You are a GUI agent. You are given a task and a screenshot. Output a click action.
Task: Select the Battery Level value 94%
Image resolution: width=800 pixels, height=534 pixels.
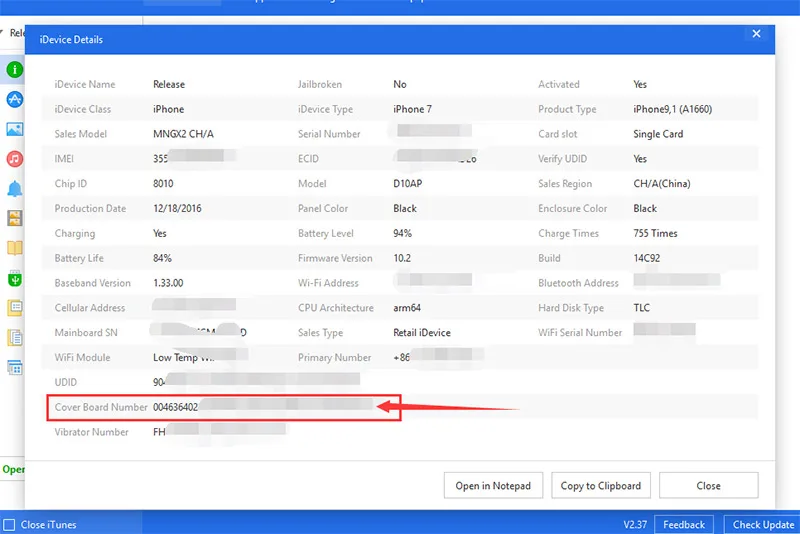402,233
